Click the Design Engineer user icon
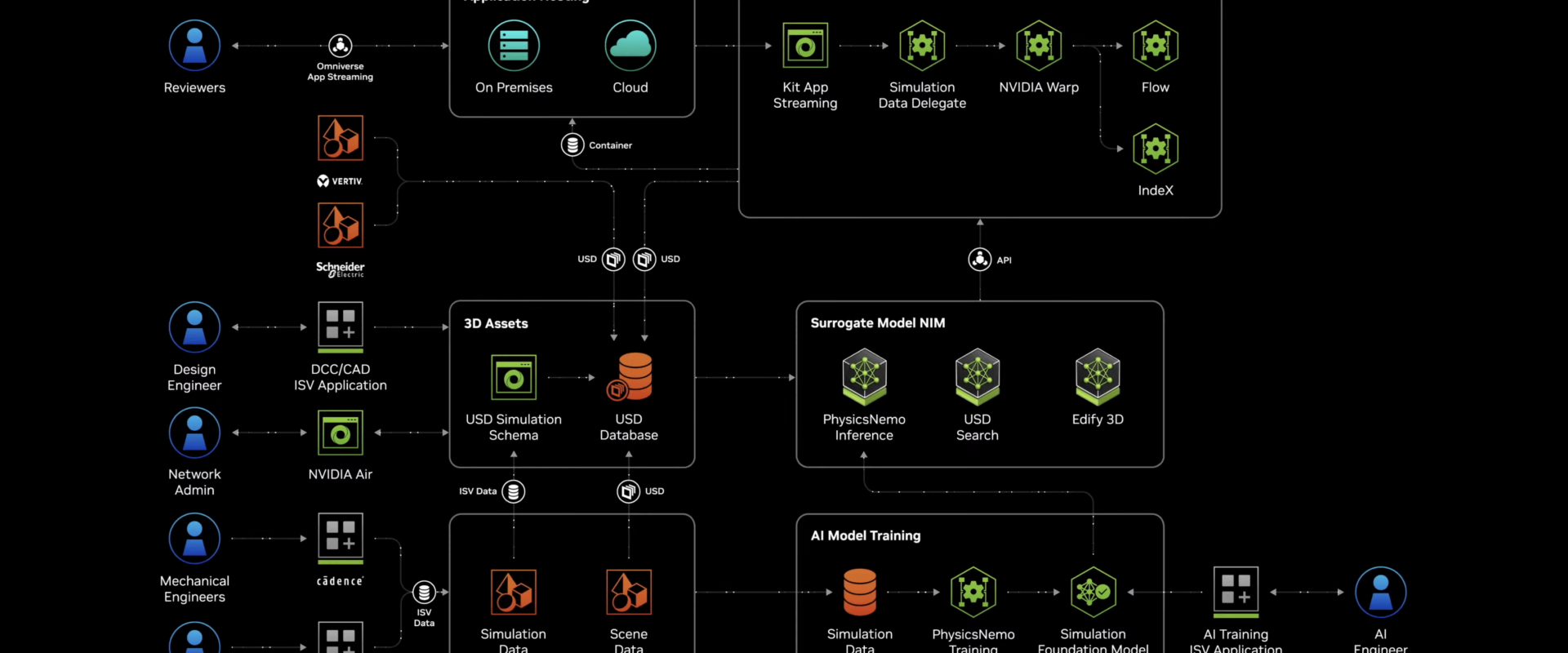 coord(194,327)
